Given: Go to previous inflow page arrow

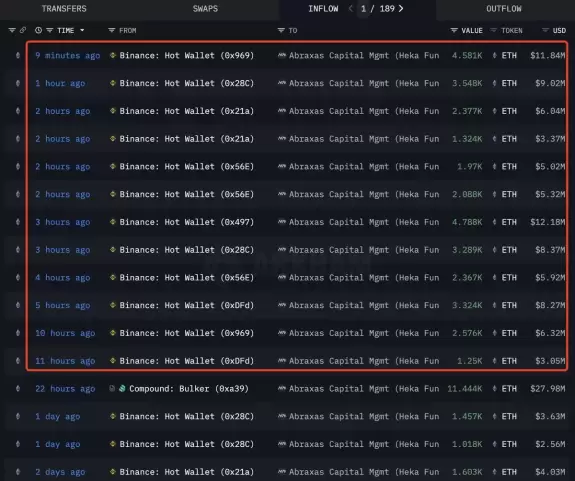Looking at the screenshot, I should pos(351,8).
